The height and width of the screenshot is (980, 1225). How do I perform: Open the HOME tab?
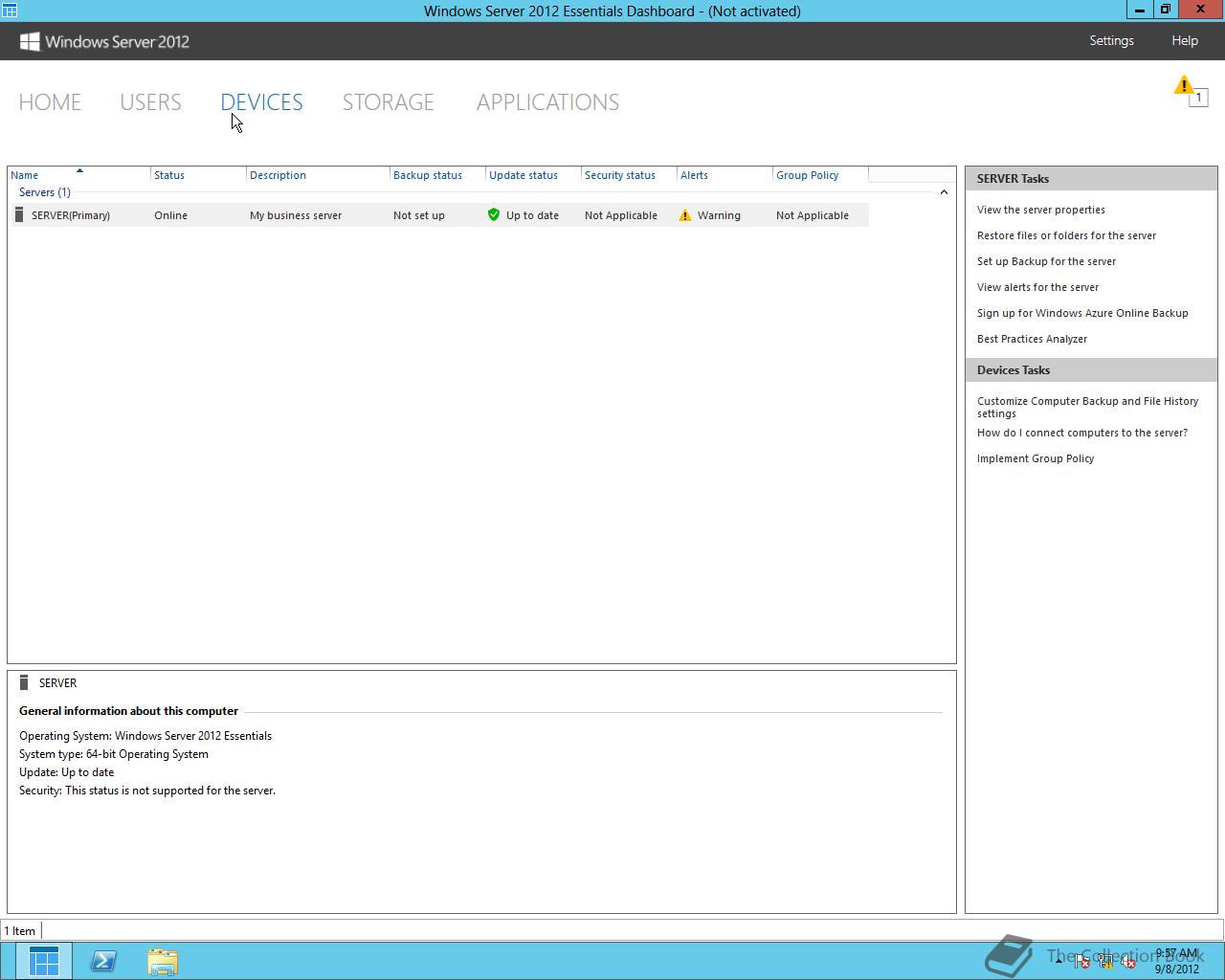(50, 102)
